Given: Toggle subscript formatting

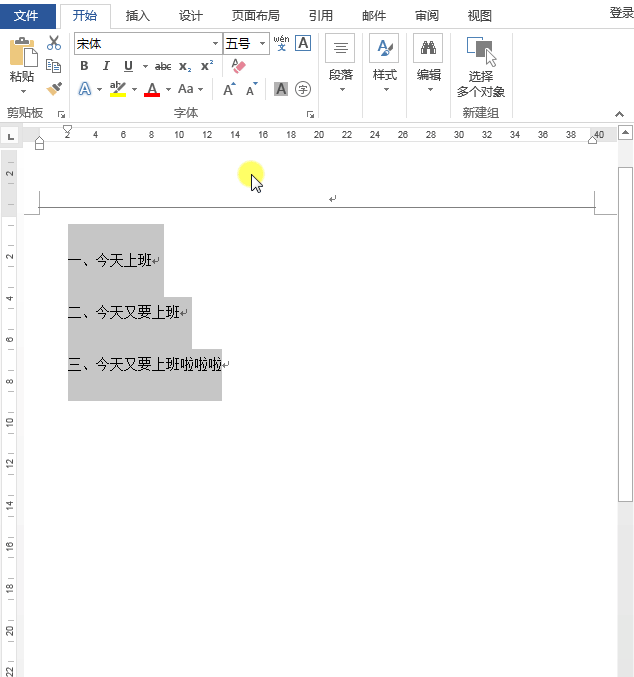Looking at the screenshot, I should 185,66.
